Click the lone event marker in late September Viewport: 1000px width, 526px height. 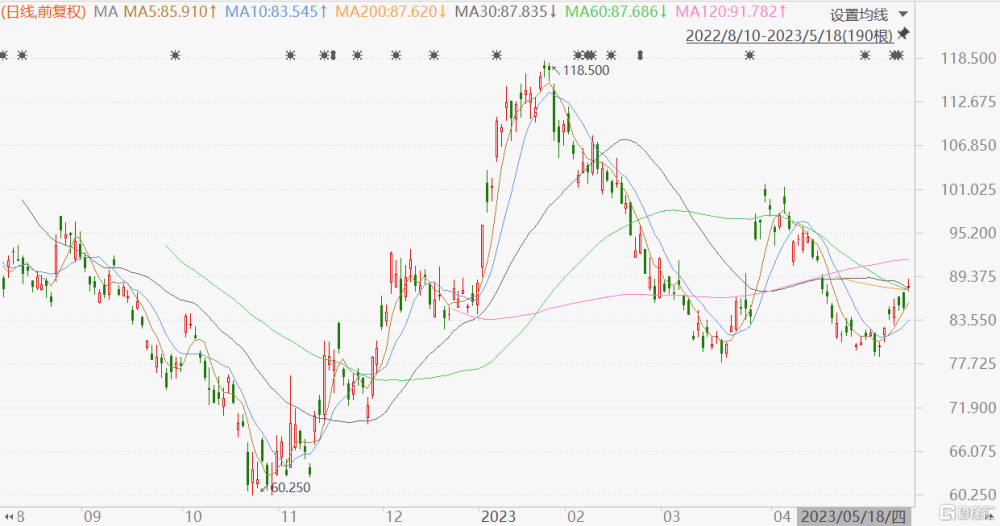coord(175,56)
